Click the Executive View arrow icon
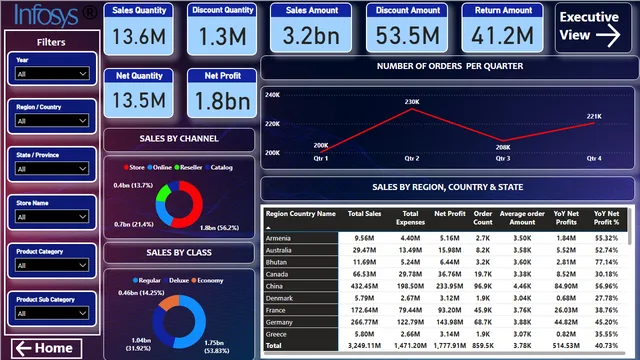Viewport: 640px width, 360px height. (608, 36)
